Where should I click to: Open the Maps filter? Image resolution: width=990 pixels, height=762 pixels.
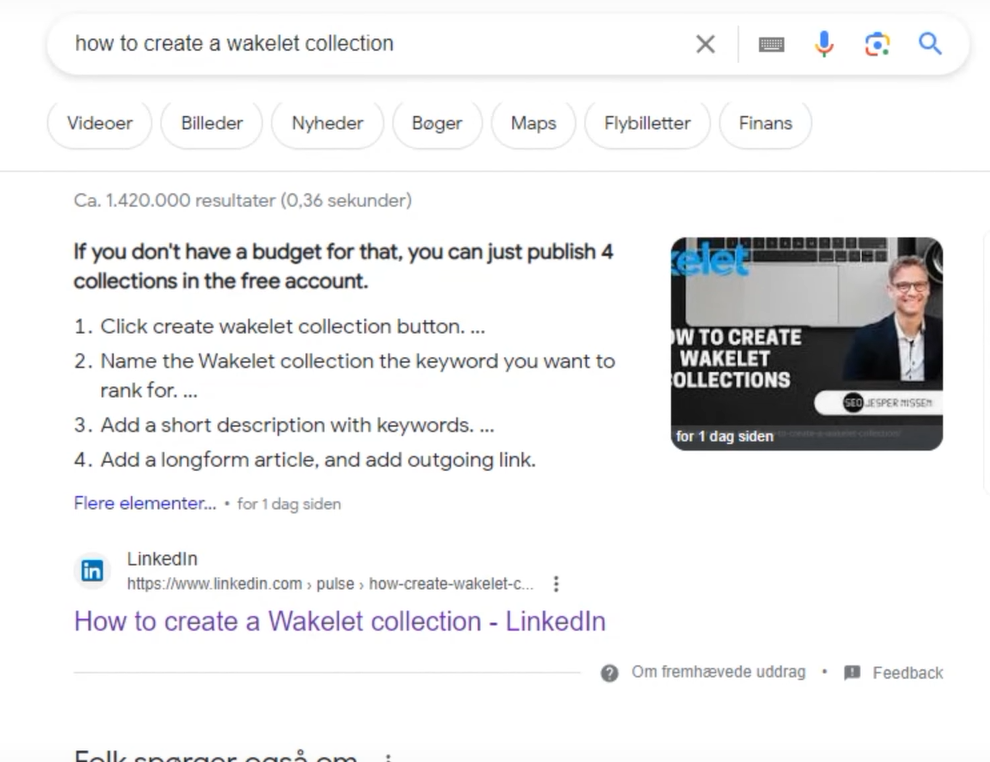tap(534, 123)
